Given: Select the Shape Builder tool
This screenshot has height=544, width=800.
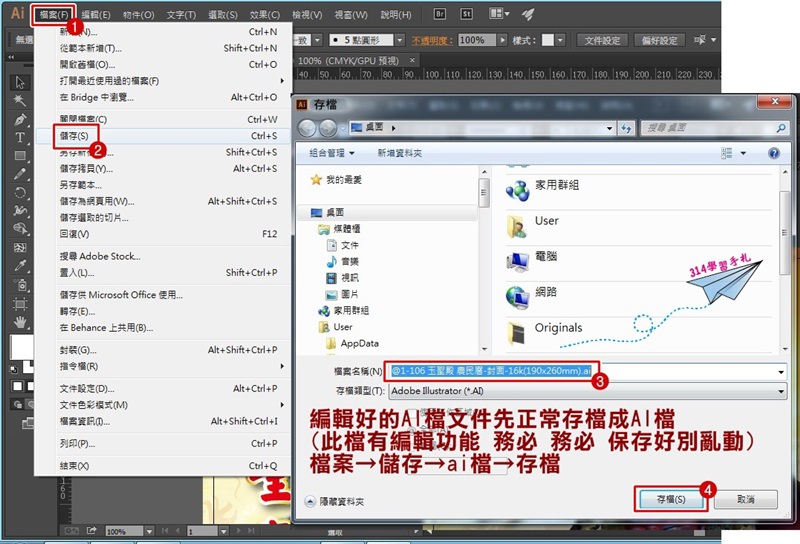Looking at the screenshot, I should point(20,229).
